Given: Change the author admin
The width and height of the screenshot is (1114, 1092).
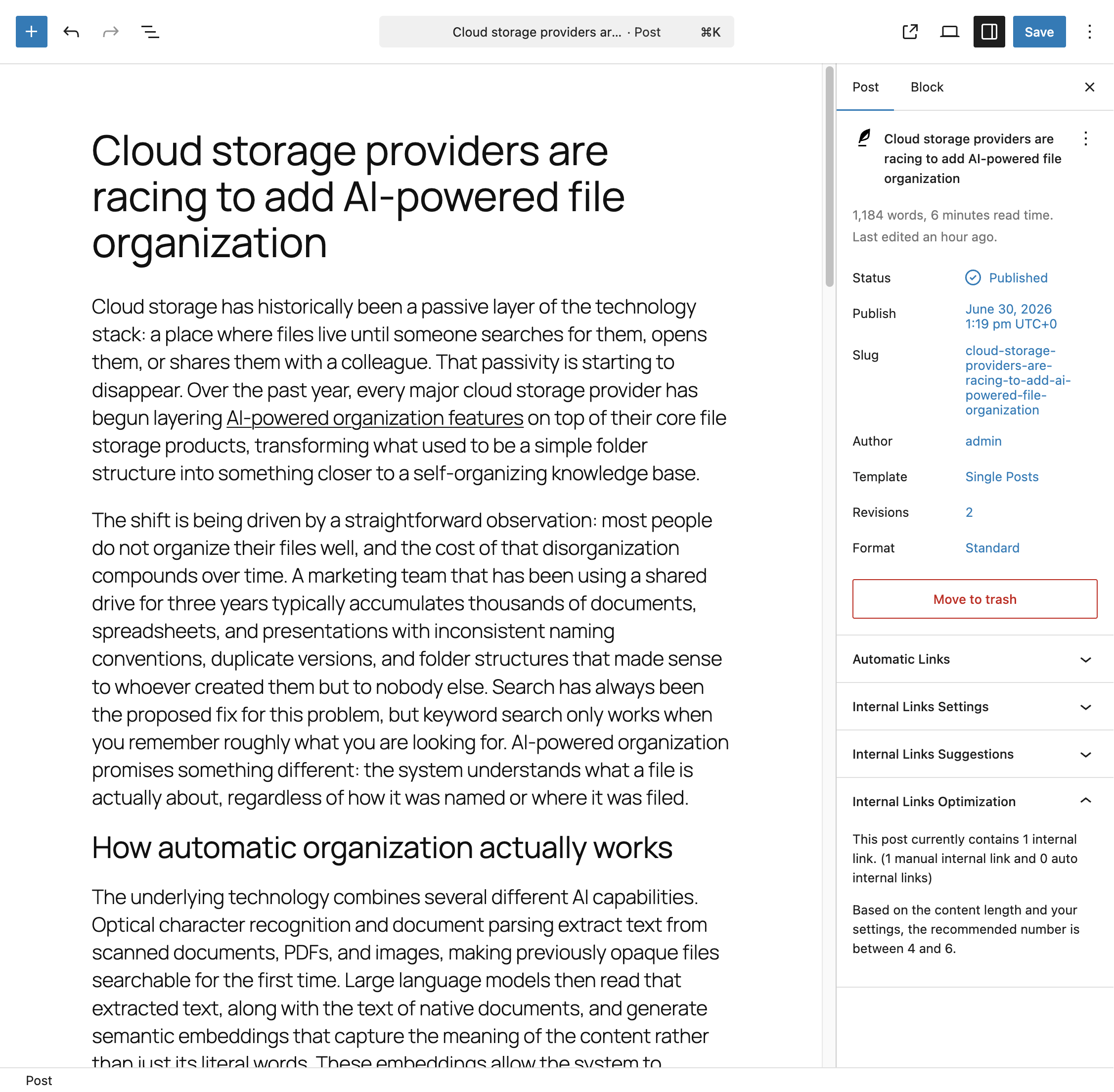Looking at the screenshot, I should [x=984, y=442].
